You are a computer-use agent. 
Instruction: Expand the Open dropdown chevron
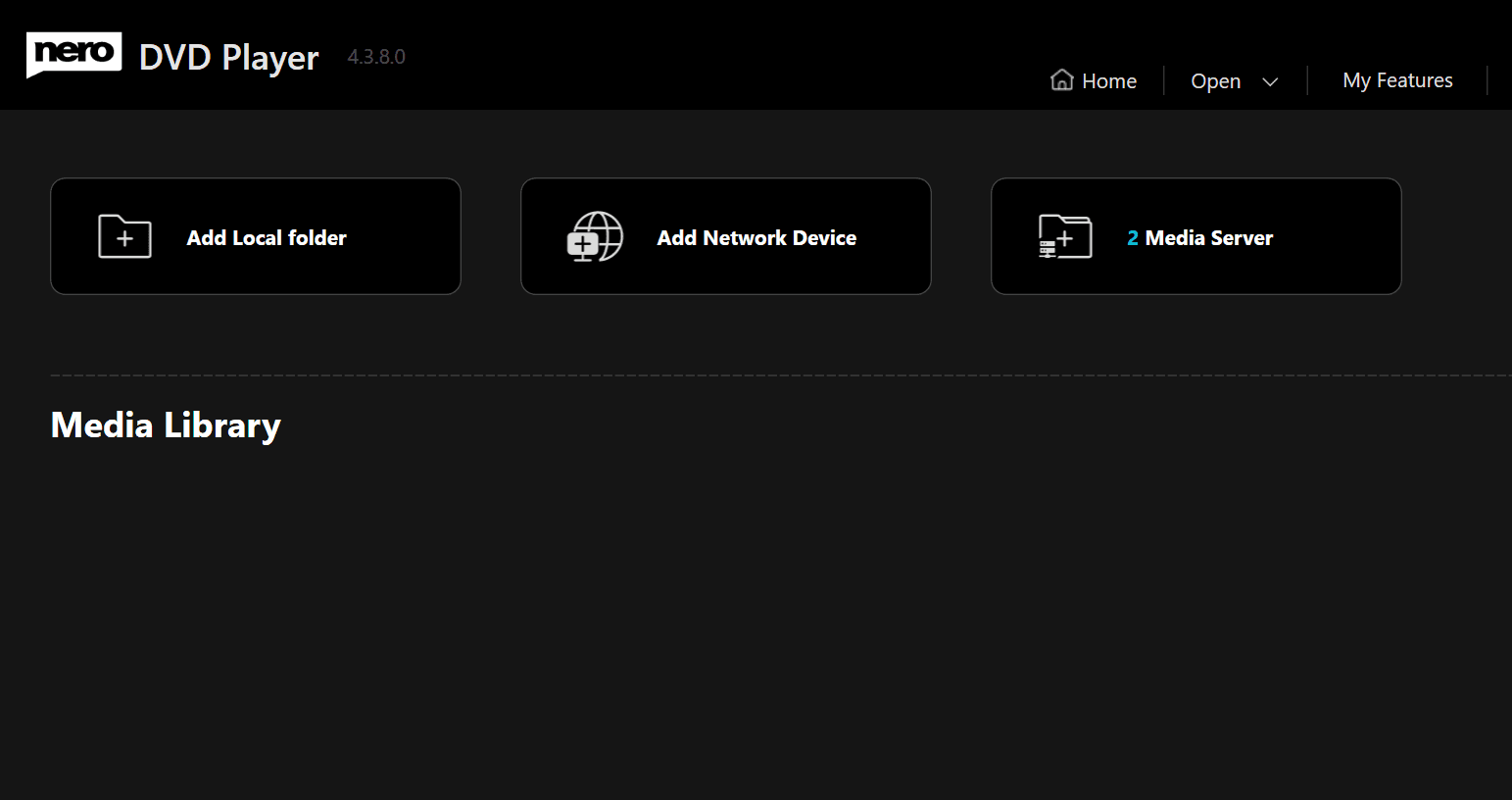coord(1270,82)
